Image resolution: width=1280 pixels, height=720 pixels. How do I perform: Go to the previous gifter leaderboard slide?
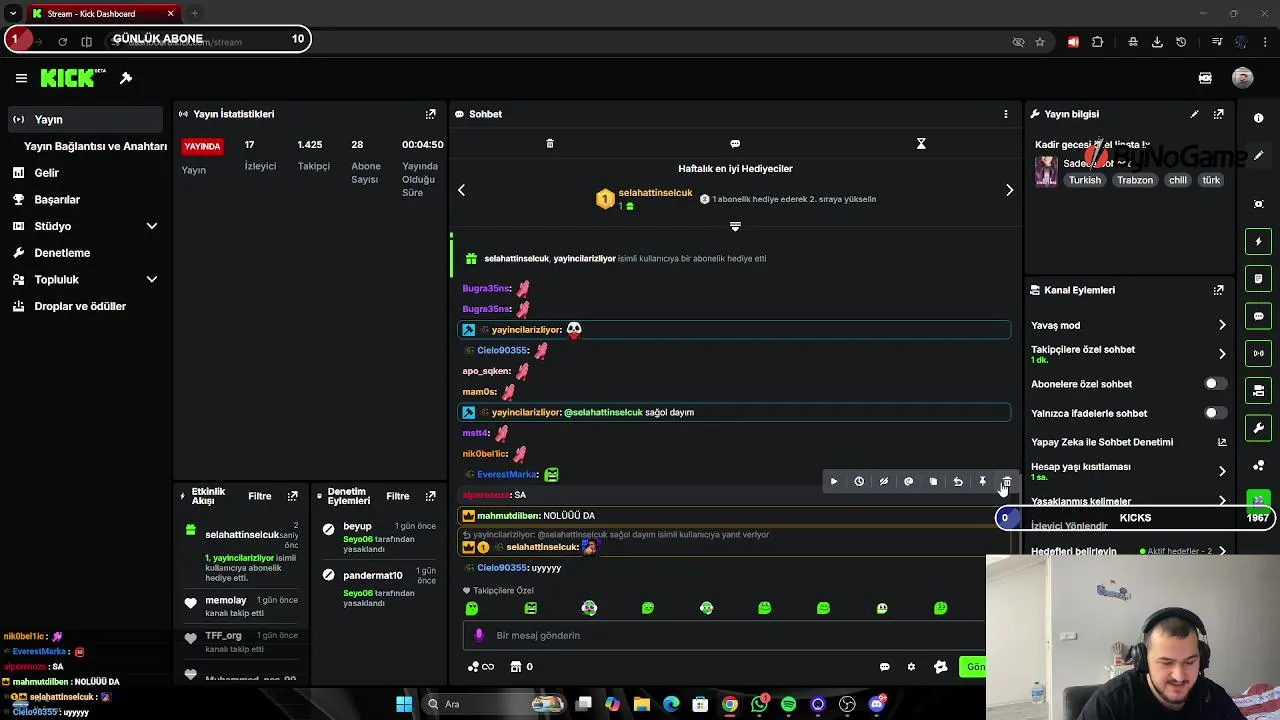(461, 190)
